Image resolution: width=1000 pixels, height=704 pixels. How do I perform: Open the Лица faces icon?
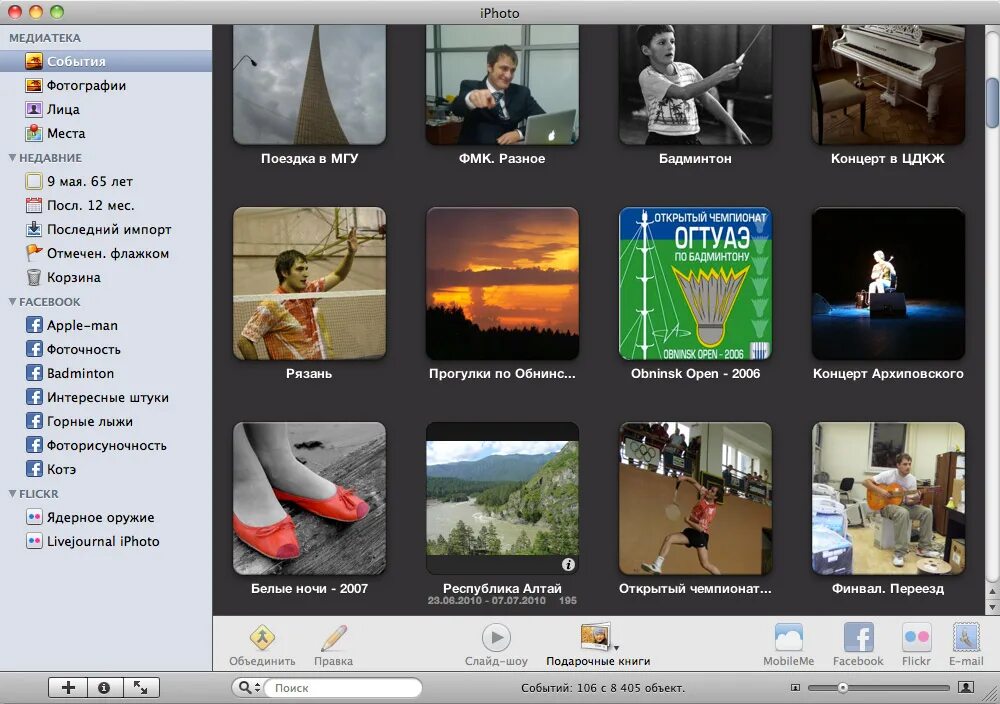(x=34, y=109)
